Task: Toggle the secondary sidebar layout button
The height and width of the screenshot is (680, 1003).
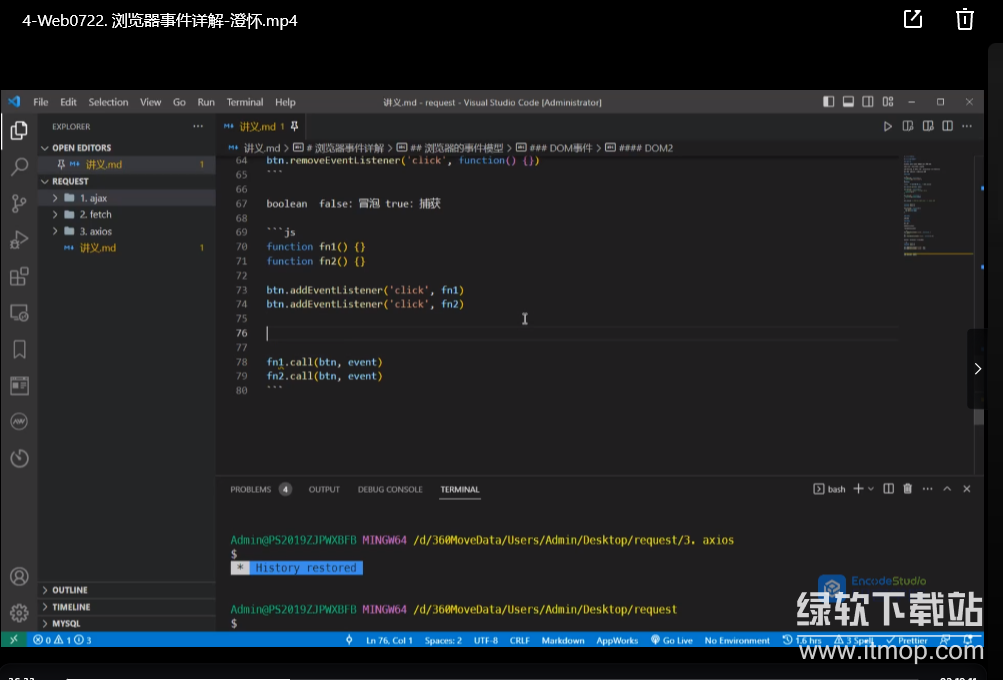Action: click(868, 102)
